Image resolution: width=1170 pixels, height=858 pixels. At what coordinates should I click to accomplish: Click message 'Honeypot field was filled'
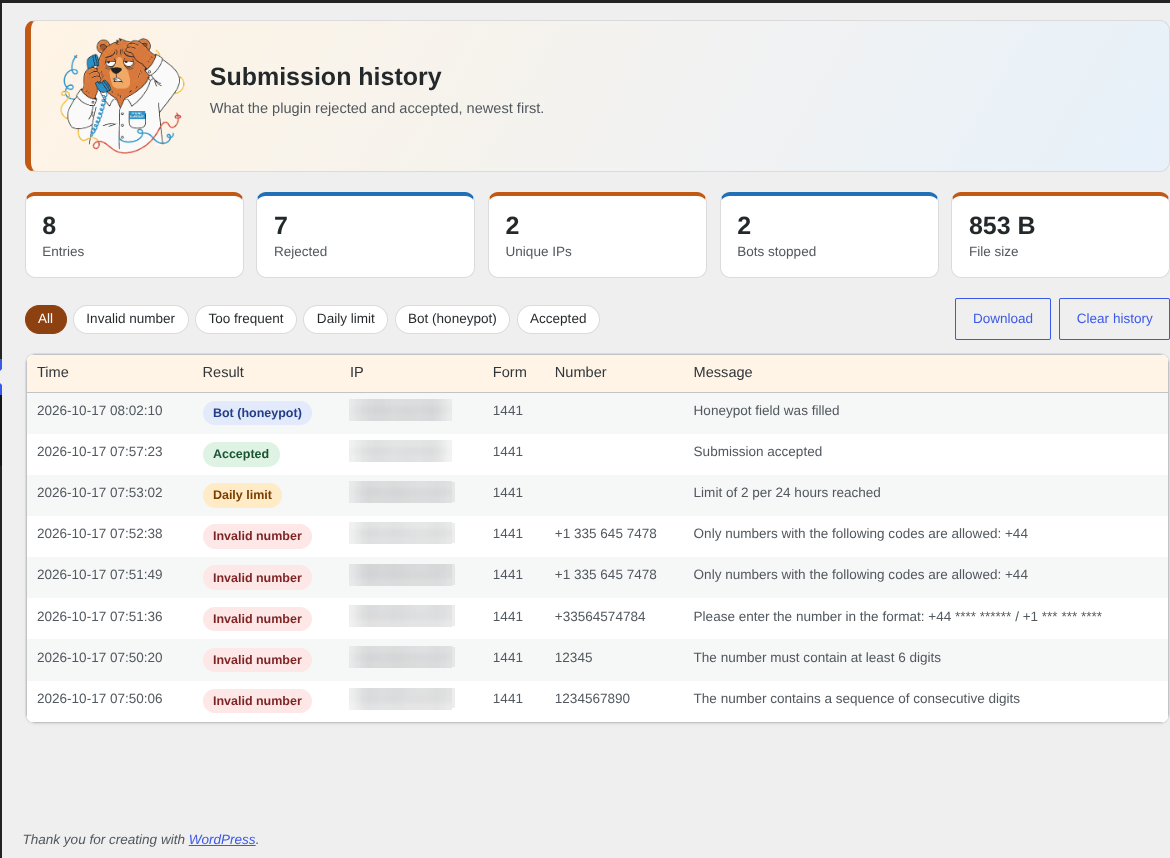(766, 410)
